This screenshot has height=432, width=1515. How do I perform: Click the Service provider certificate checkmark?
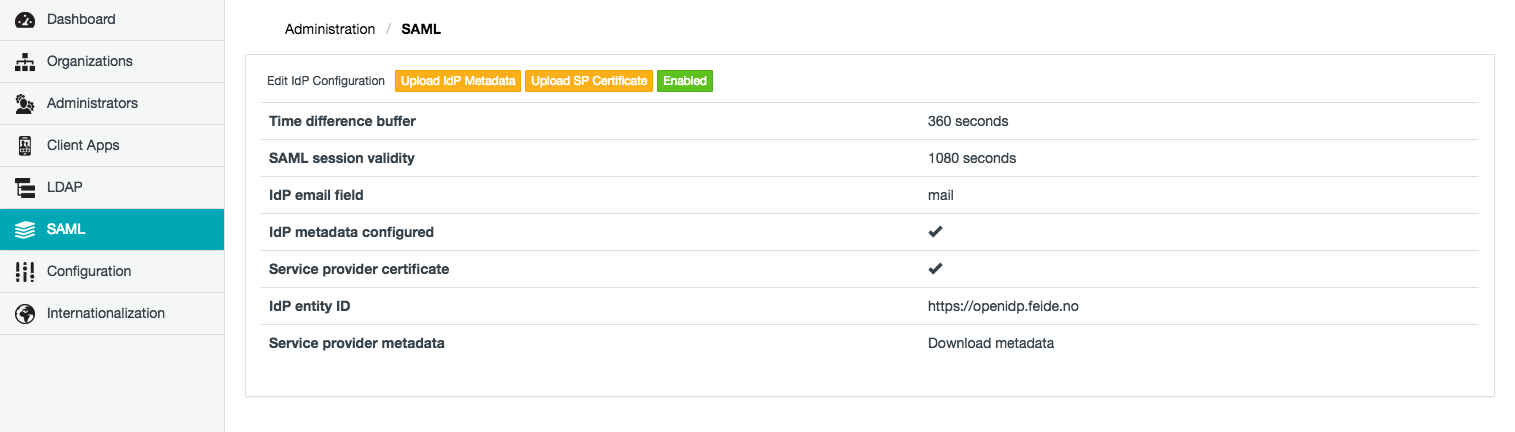click(935, 269)
